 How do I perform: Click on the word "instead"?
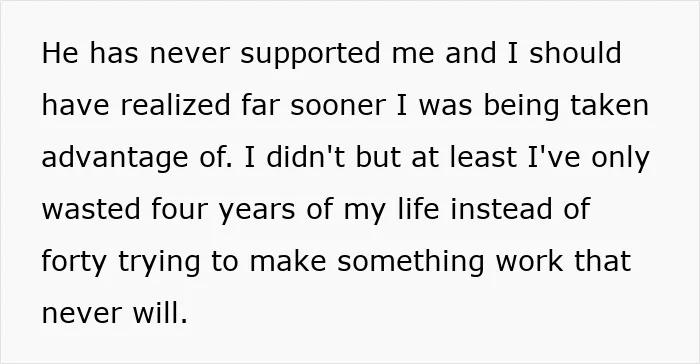pyautogui.click(x=501, y=209)
